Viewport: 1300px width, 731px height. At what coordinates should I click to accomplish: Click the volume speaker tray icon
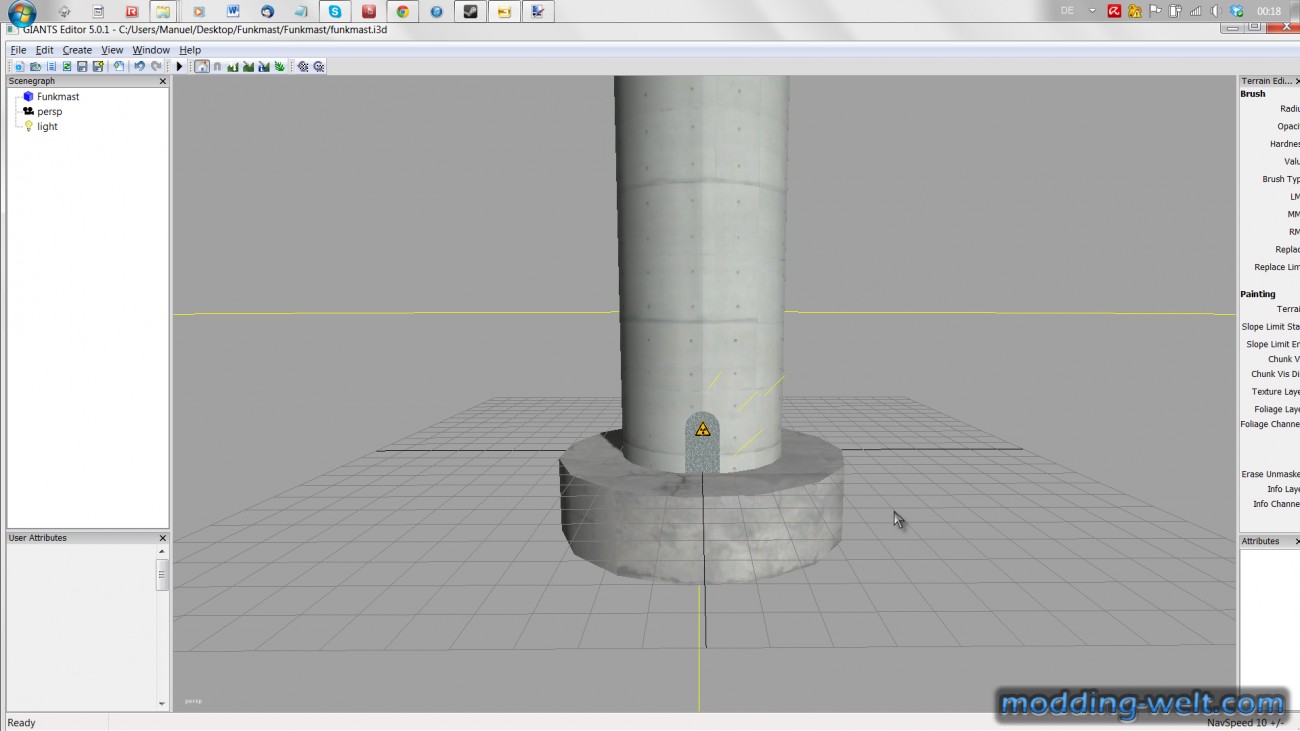[1215, 11]
